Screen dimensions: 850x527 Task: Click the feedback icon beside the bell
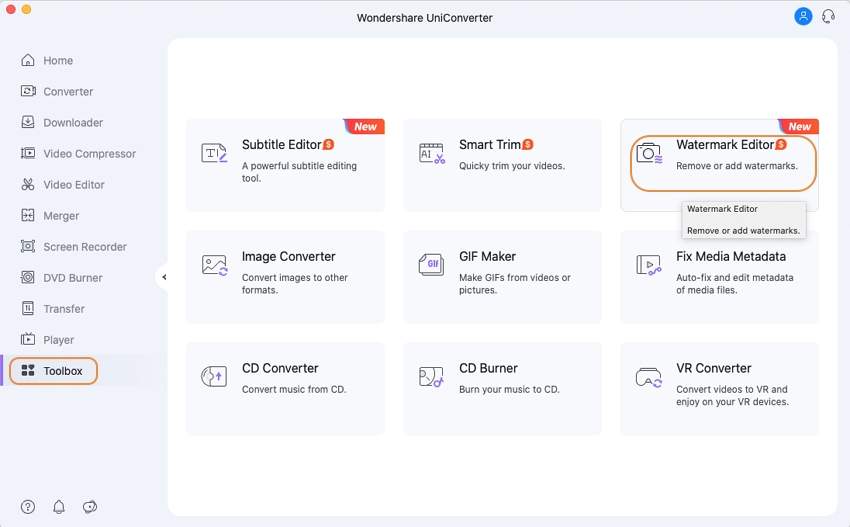tap(90, 507)
